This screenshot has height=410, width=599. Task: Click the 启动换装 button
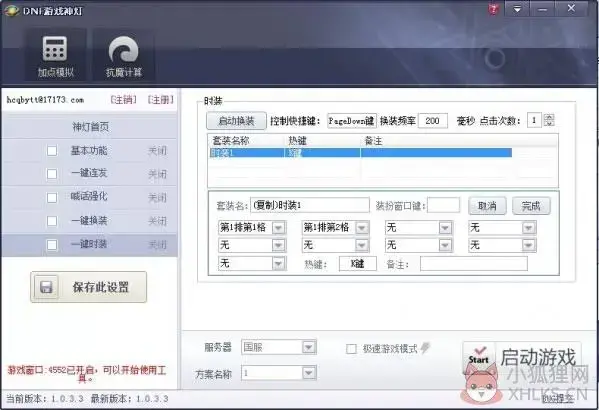(x=236, y=121)
